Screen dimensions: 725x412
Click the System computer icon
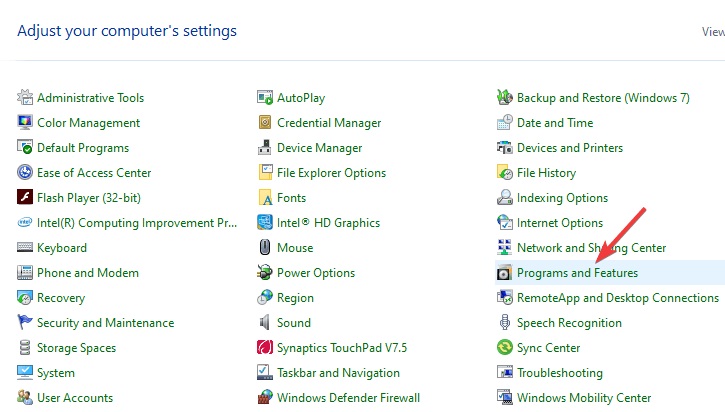click(x=25, y=372)
